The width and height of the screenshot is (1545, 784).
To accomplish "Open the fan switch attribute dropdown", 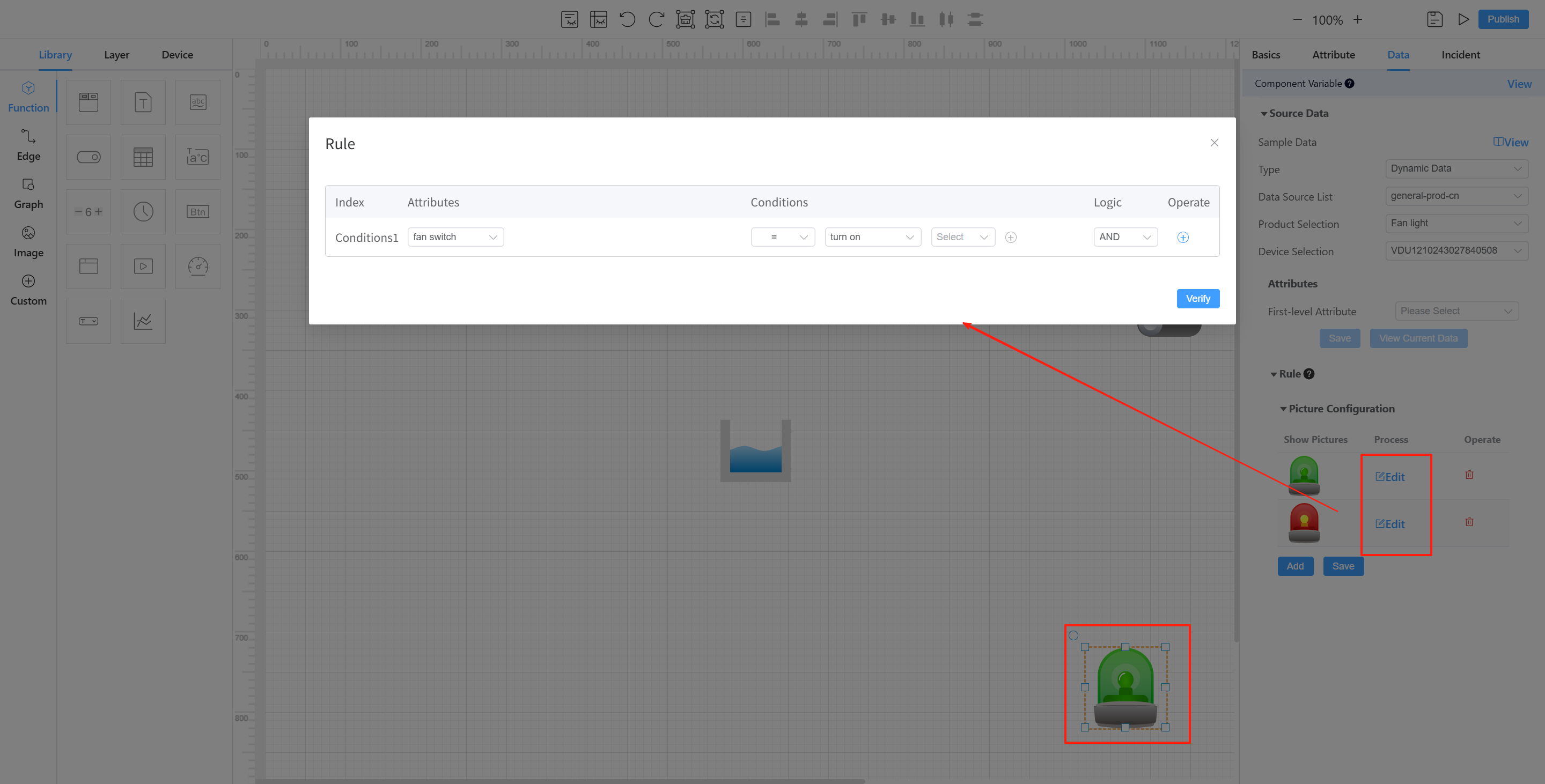I will point(455,238).
